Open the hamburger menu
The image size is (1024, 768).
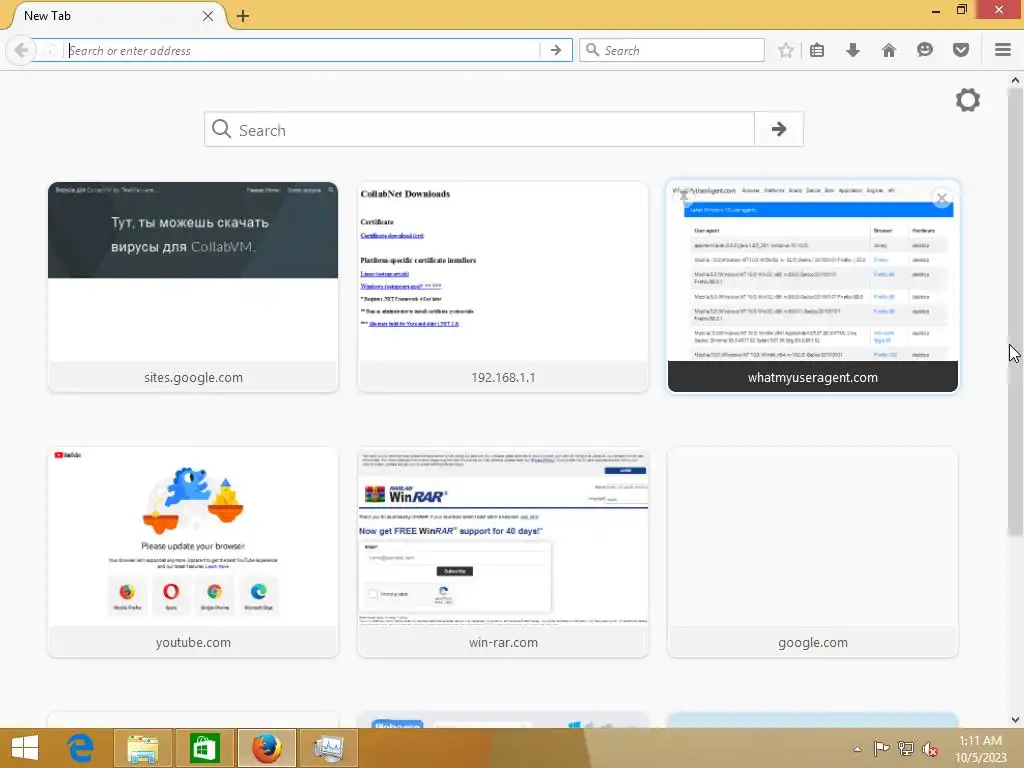(1003, 50)
